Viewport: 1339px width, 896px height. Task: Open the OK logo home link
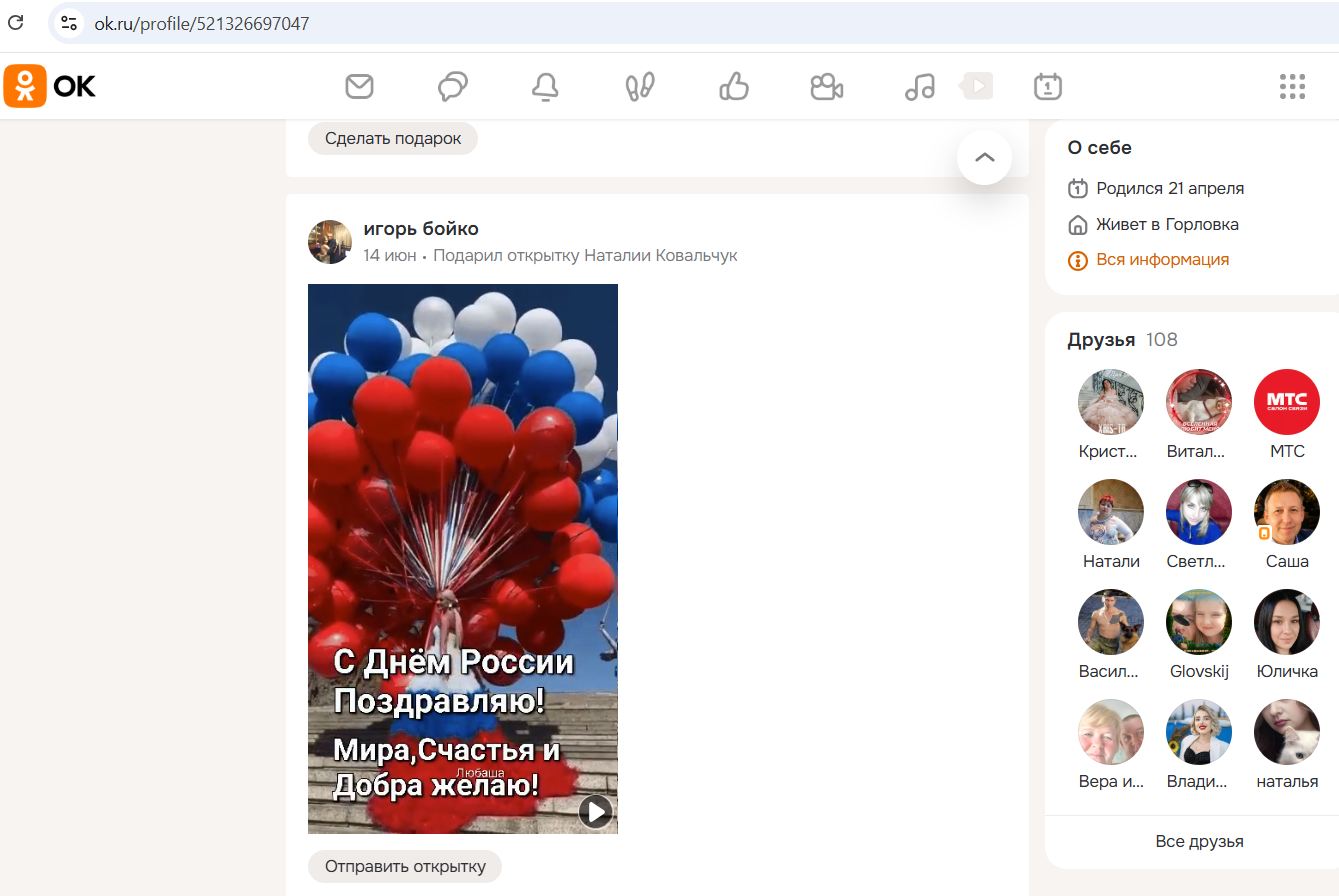(x=50, y=86)
